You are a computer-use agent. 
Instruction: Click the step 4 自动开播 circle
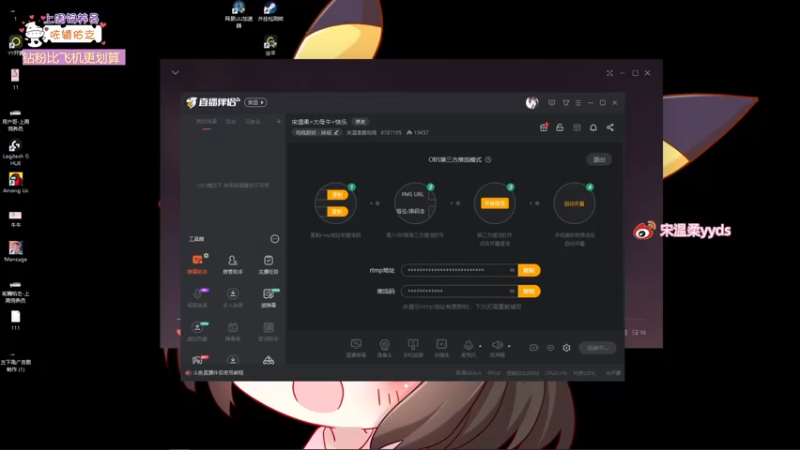[574, 204]
